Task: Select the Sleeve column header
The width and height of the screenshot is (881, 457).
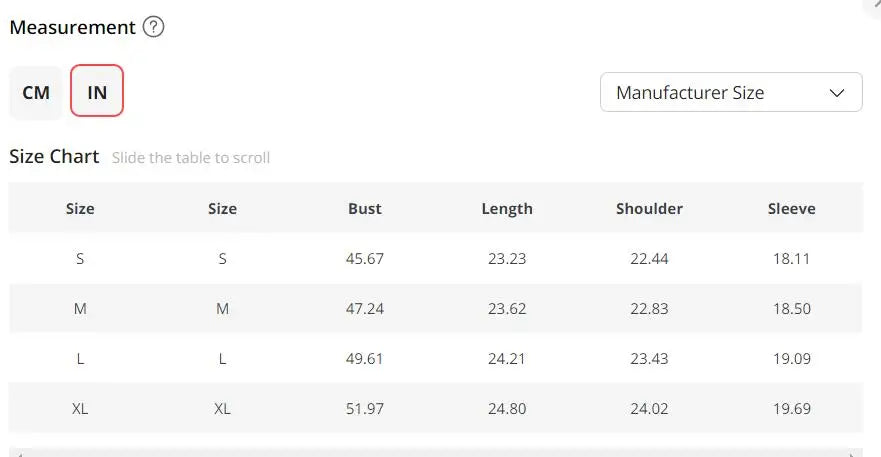Action: 791,209
